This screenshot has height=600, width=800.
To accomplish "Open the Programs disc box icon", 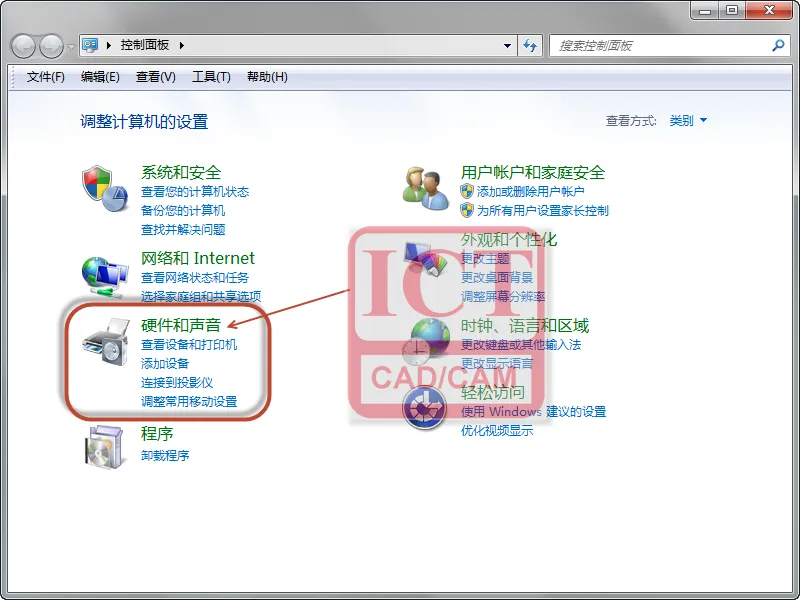I will point(104,447).
